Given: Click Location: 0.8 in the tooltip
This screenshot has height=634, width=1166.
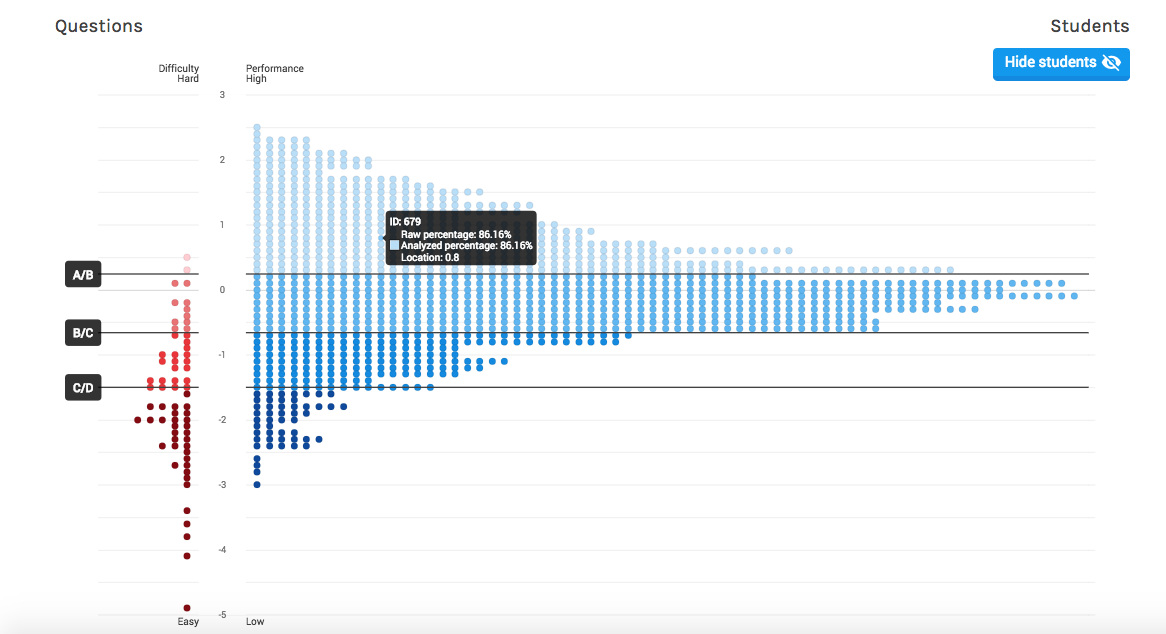Looking at the screenshot, I should point(430,257).
